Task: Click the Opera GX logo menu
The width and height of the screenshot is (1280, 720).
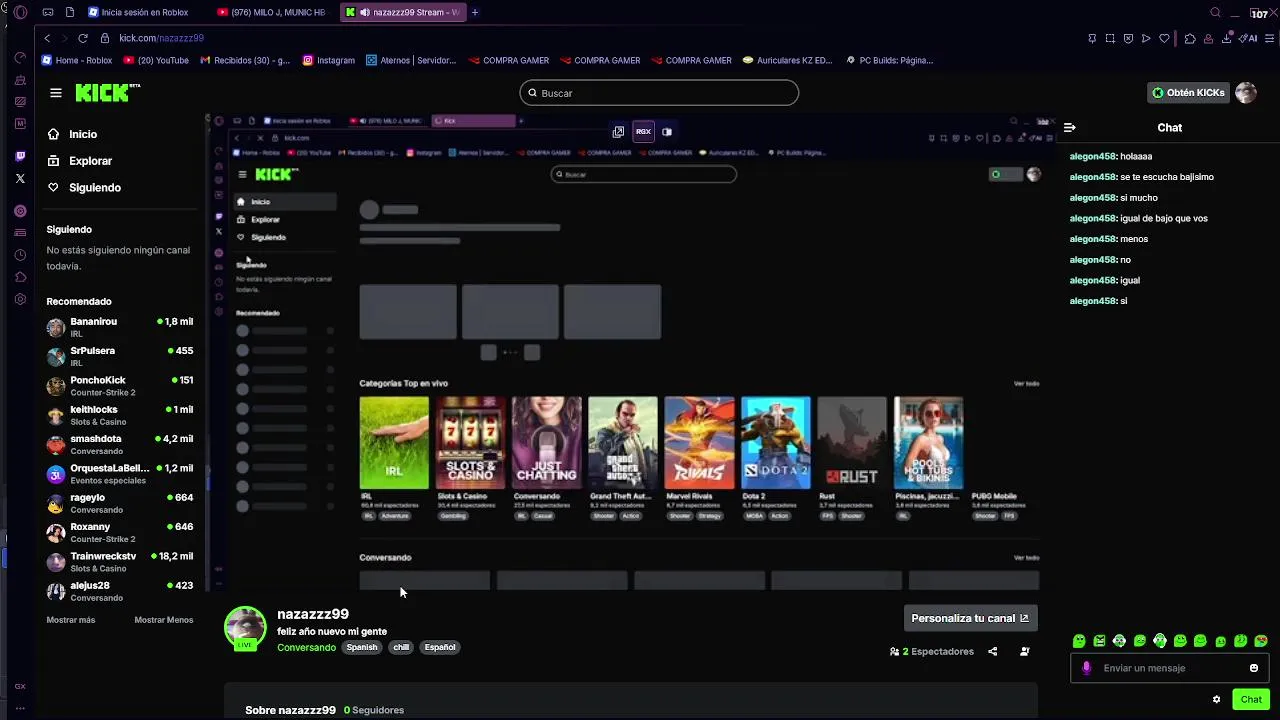Action: [x=20, y=12]
